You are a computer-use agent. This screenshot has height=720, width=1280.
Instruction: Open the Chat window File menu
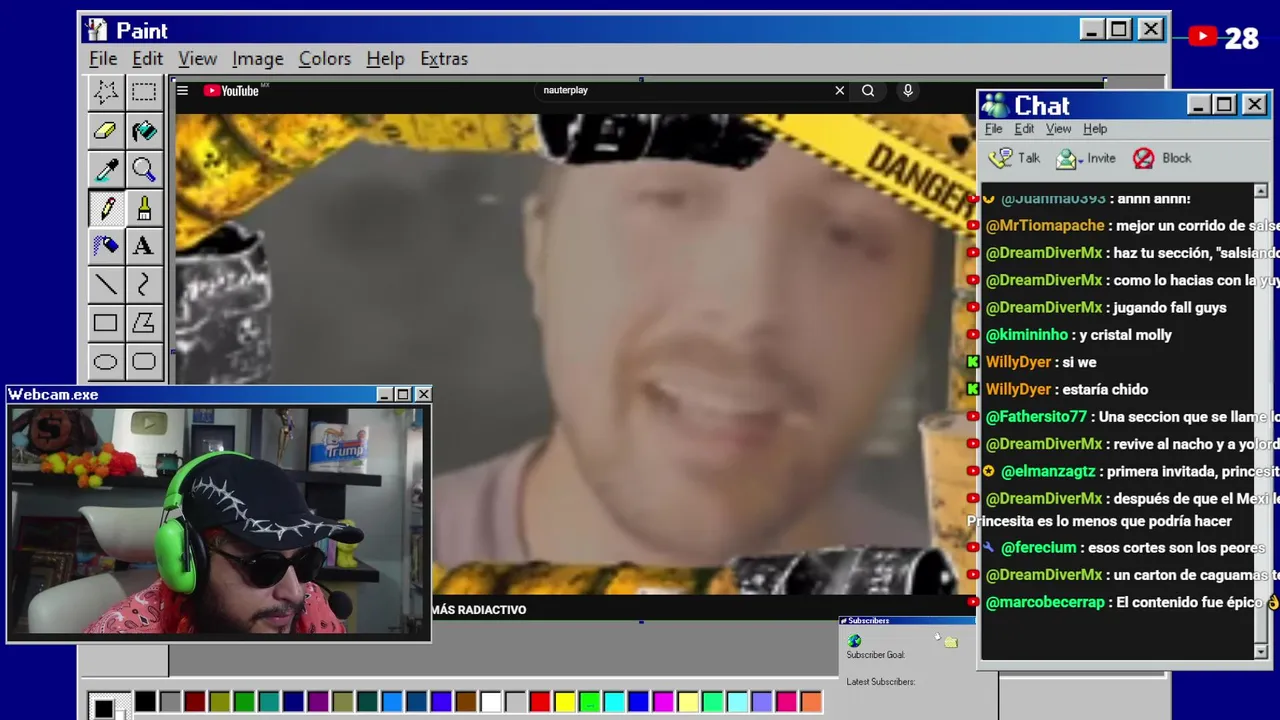pos(993,129)
